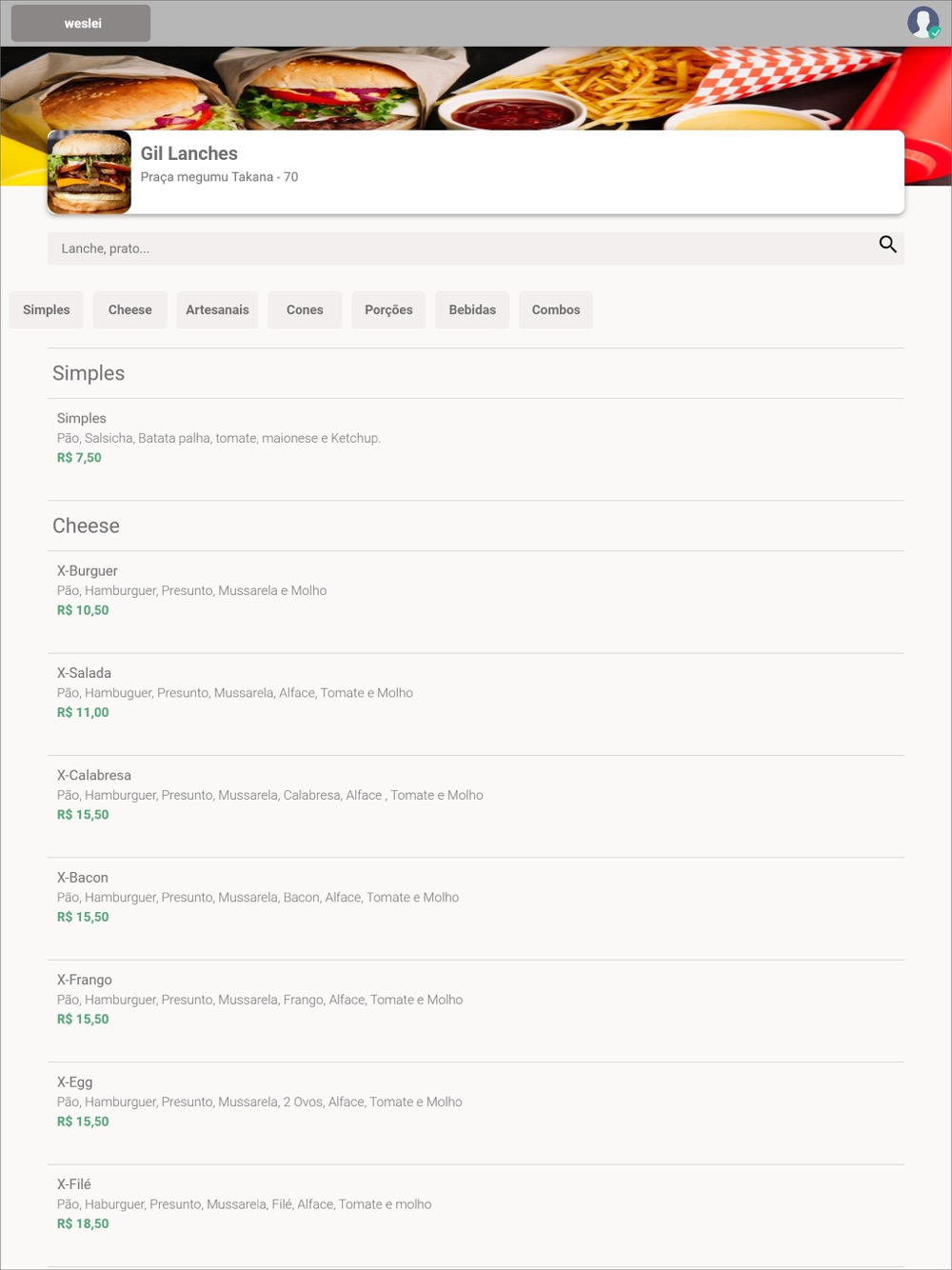952x1270 pixels.
Task: Open the user profile avatar icon
Action: [x=922, y=22]
